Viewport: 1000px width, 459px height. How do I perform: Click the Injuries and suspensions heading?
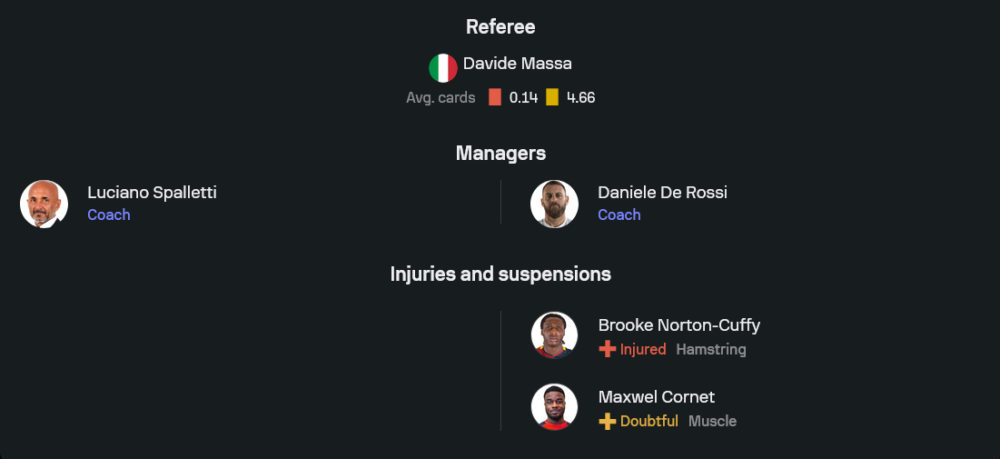[x=500, y=273]
